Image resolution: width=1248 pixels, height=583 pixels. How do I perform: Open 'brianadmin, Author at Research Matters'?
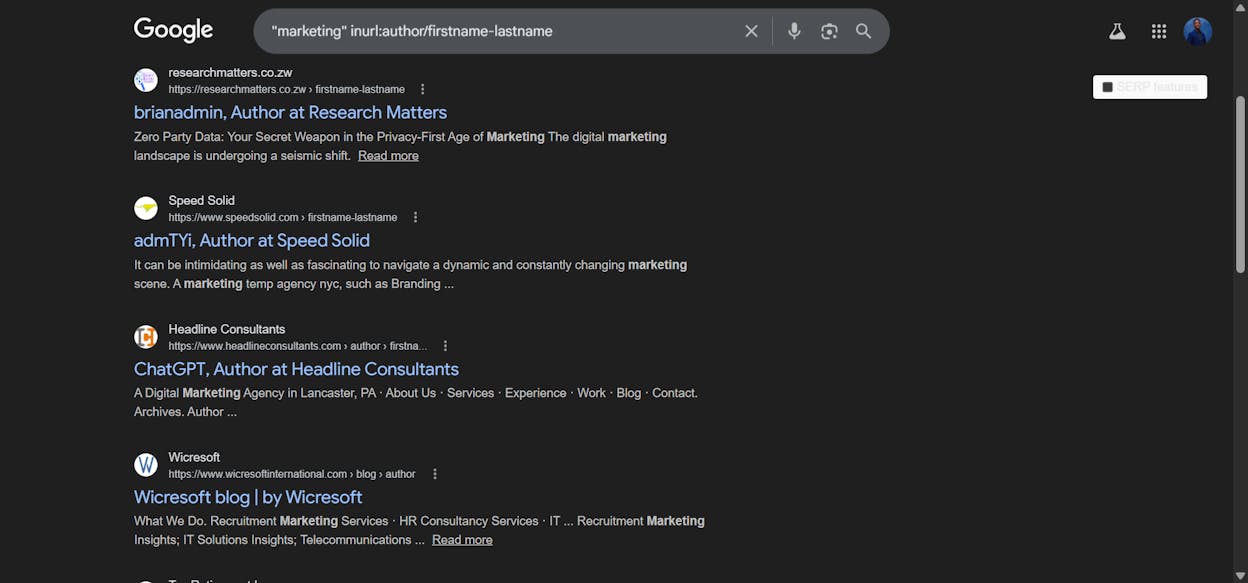290,112
